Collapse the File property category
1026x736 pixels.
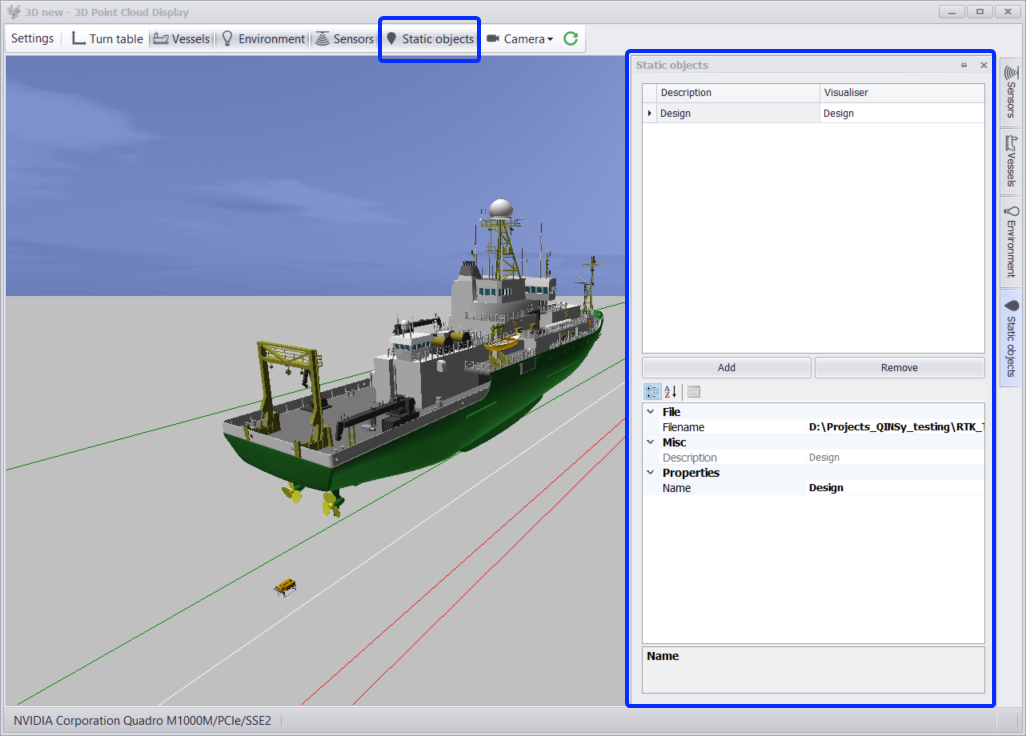(651, 412)
